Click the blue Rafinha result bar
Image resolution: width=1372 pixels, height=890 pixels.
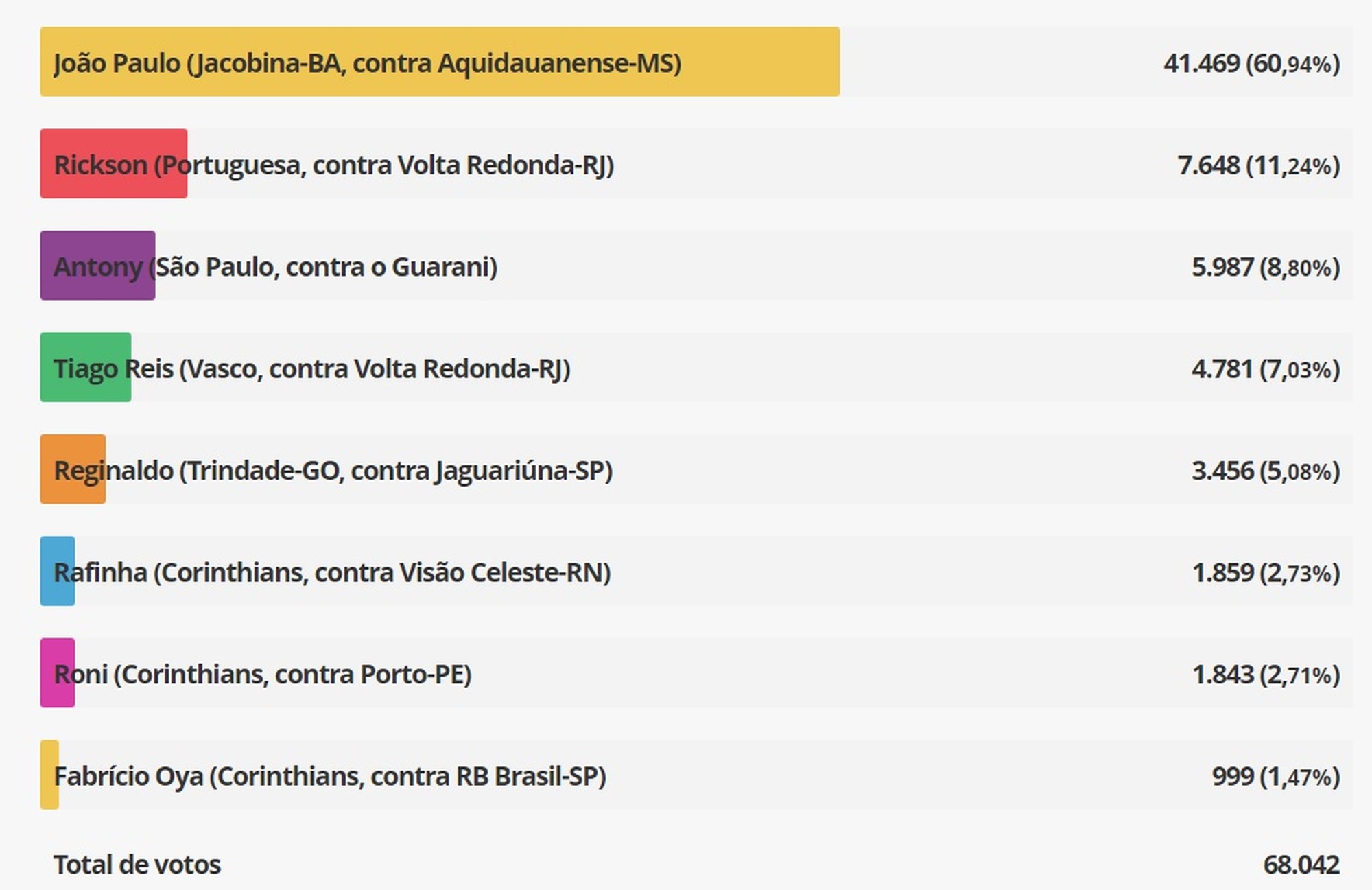point(58,571)
